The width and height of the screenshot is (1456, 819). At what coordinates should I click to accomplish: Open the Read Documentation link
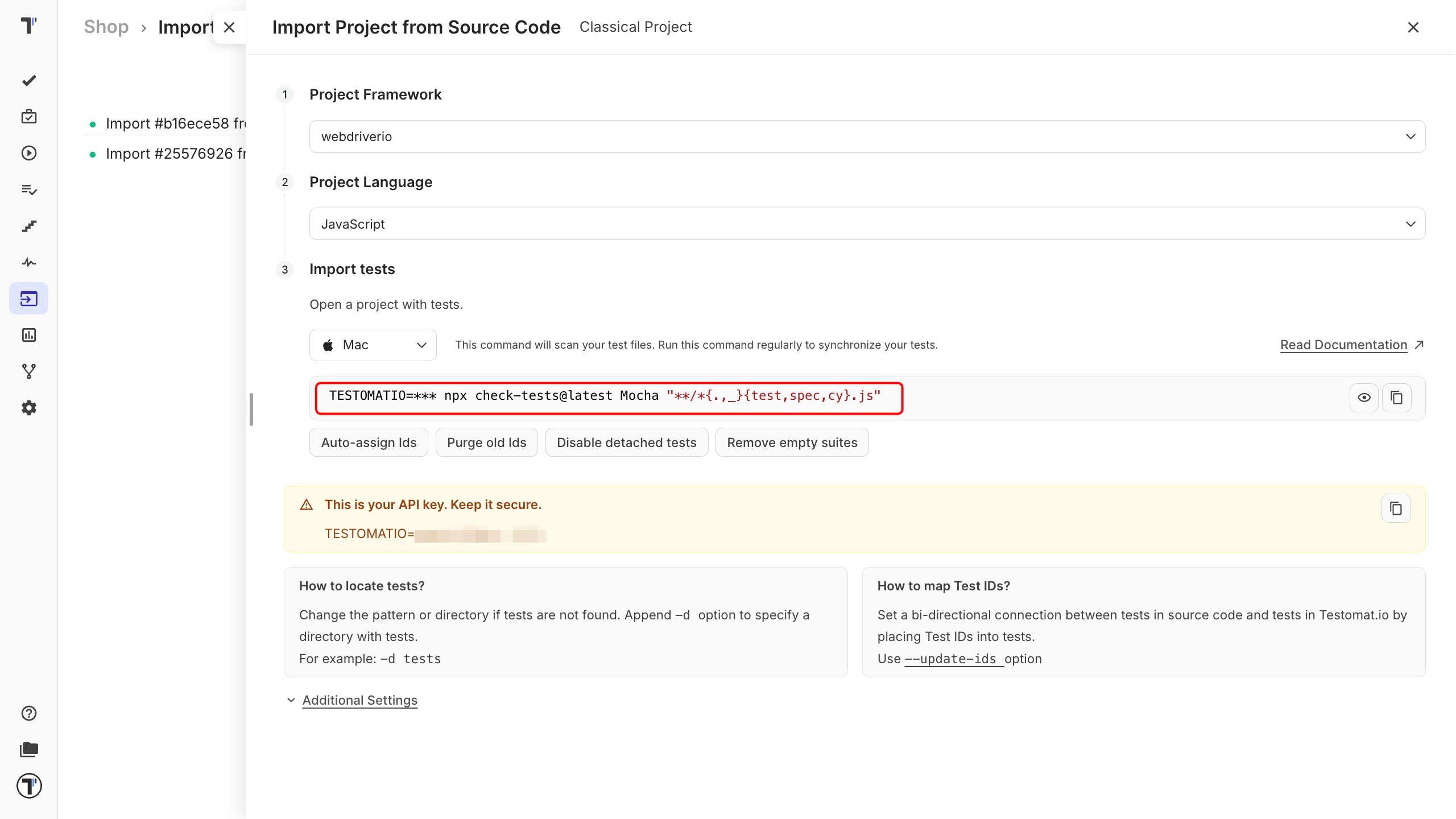pos(1343,345)
